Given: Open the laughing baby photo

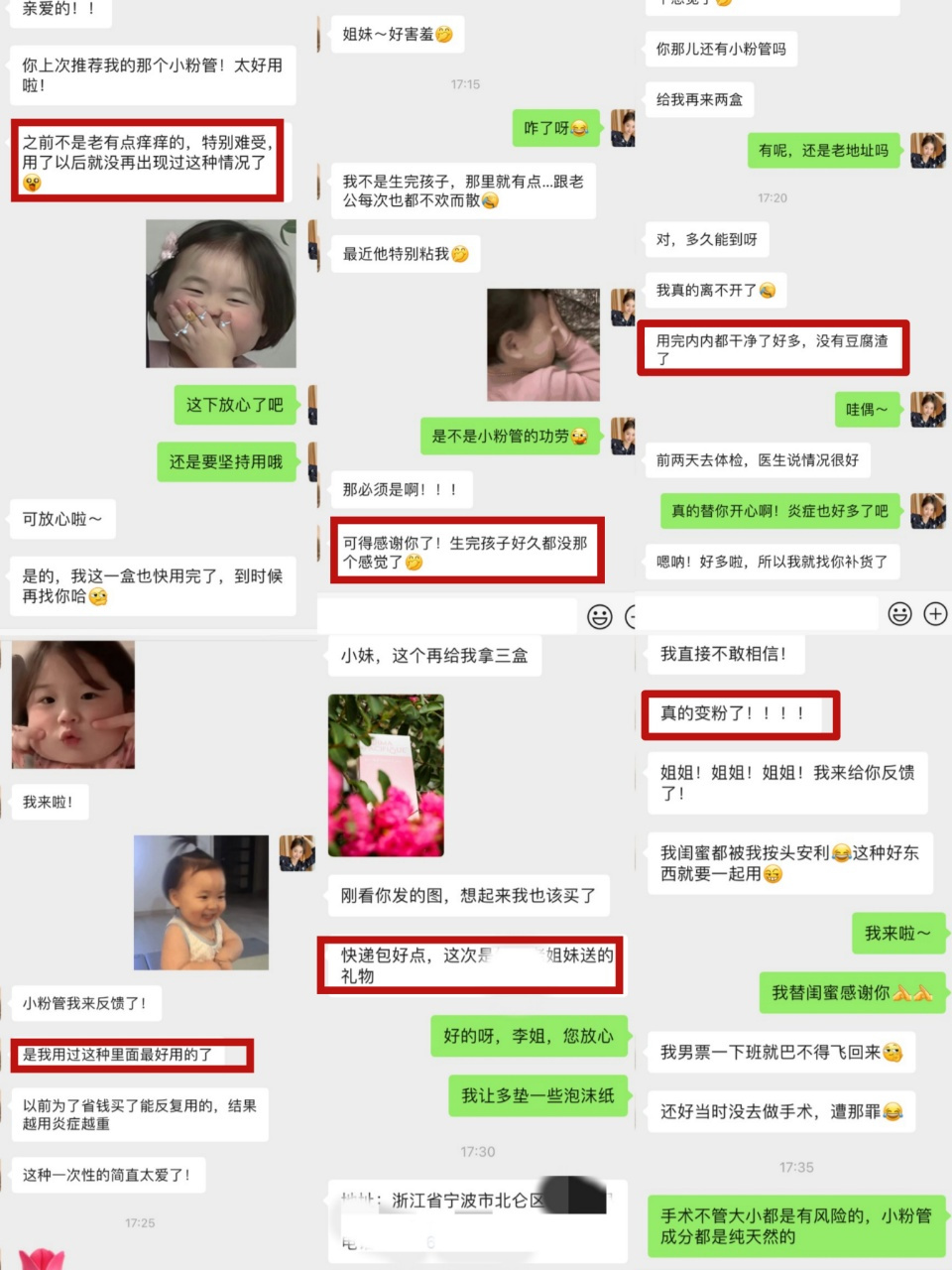Looking at the screenshot, I should [x=201, y=902].
